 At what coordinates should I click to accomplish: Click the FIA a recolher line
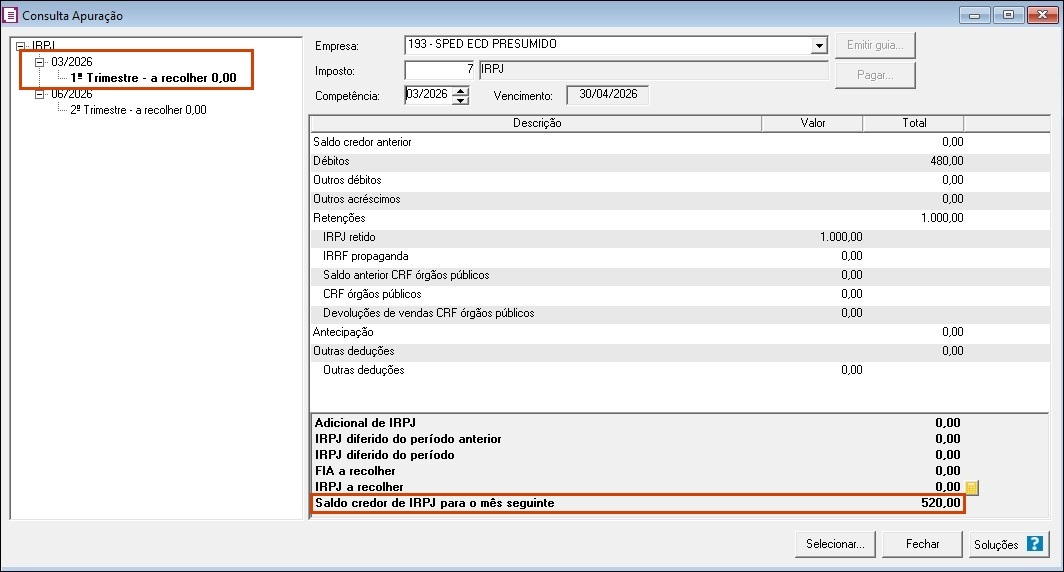(x=638, y=471)
